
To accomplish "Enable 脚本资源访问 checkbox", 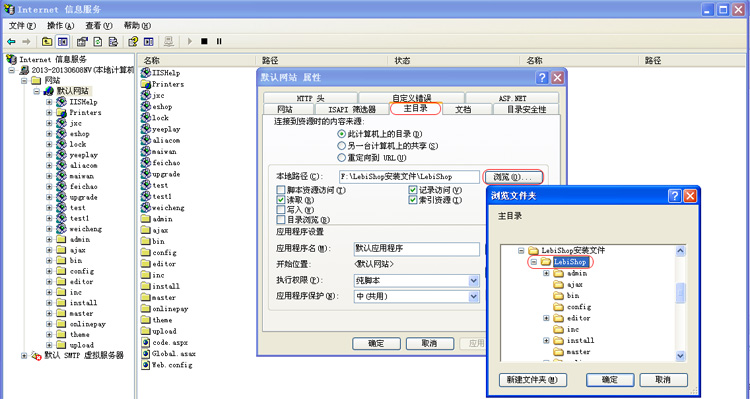I will tap(281, 190).
